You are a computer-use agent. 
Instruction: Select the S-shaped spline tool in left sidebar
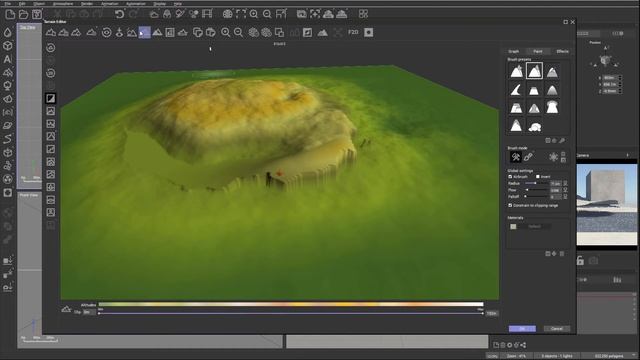(x=8, y=139)
